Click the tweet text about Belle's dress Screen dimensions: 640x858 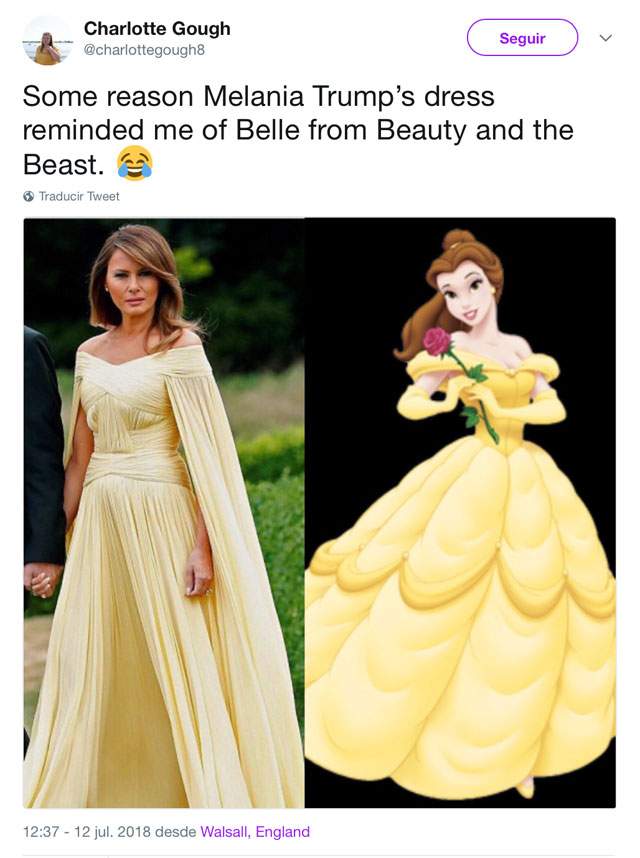click(x=298, y=130)
